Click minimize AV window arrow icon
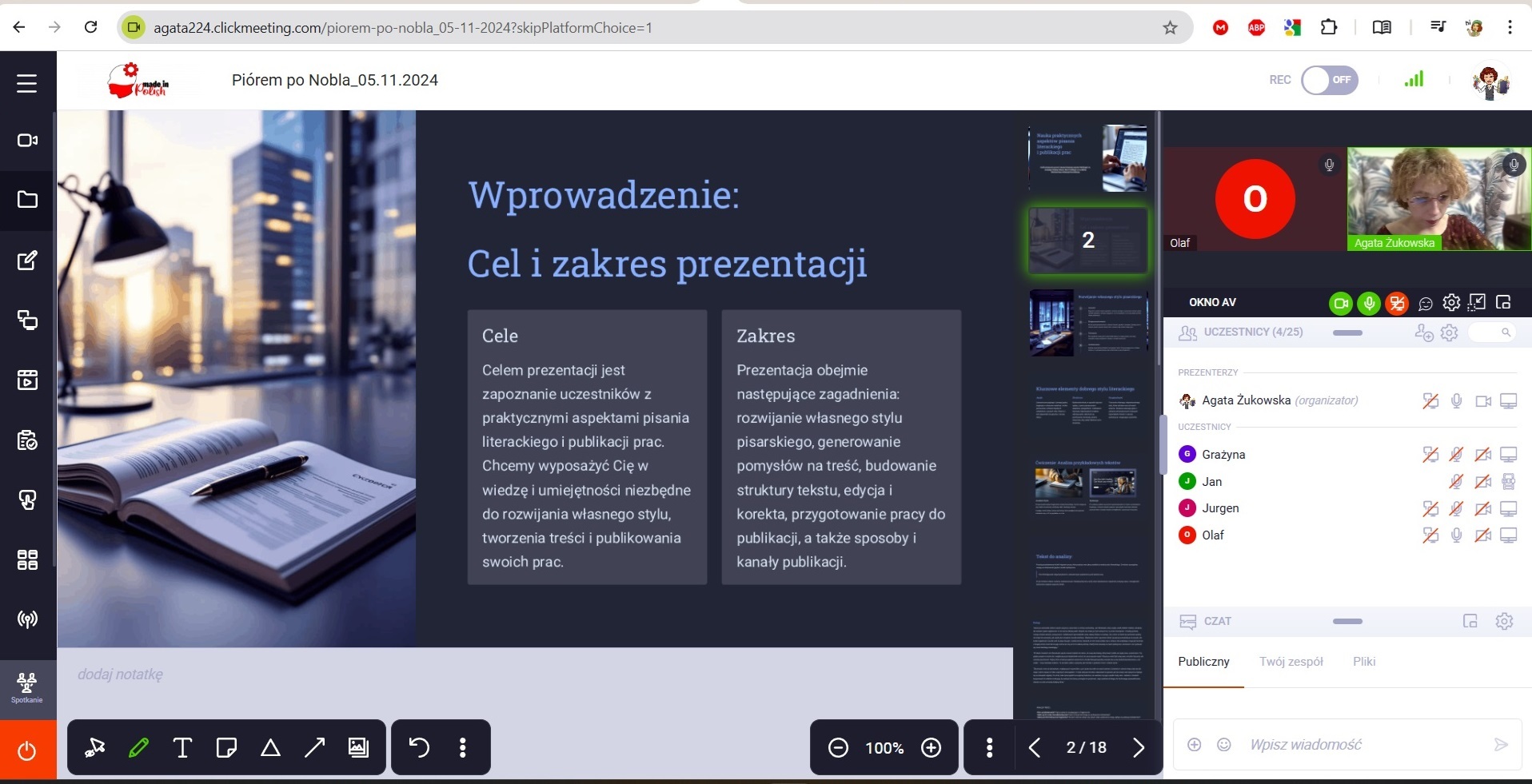1532x784 pixels. [x=1477, y=302]
